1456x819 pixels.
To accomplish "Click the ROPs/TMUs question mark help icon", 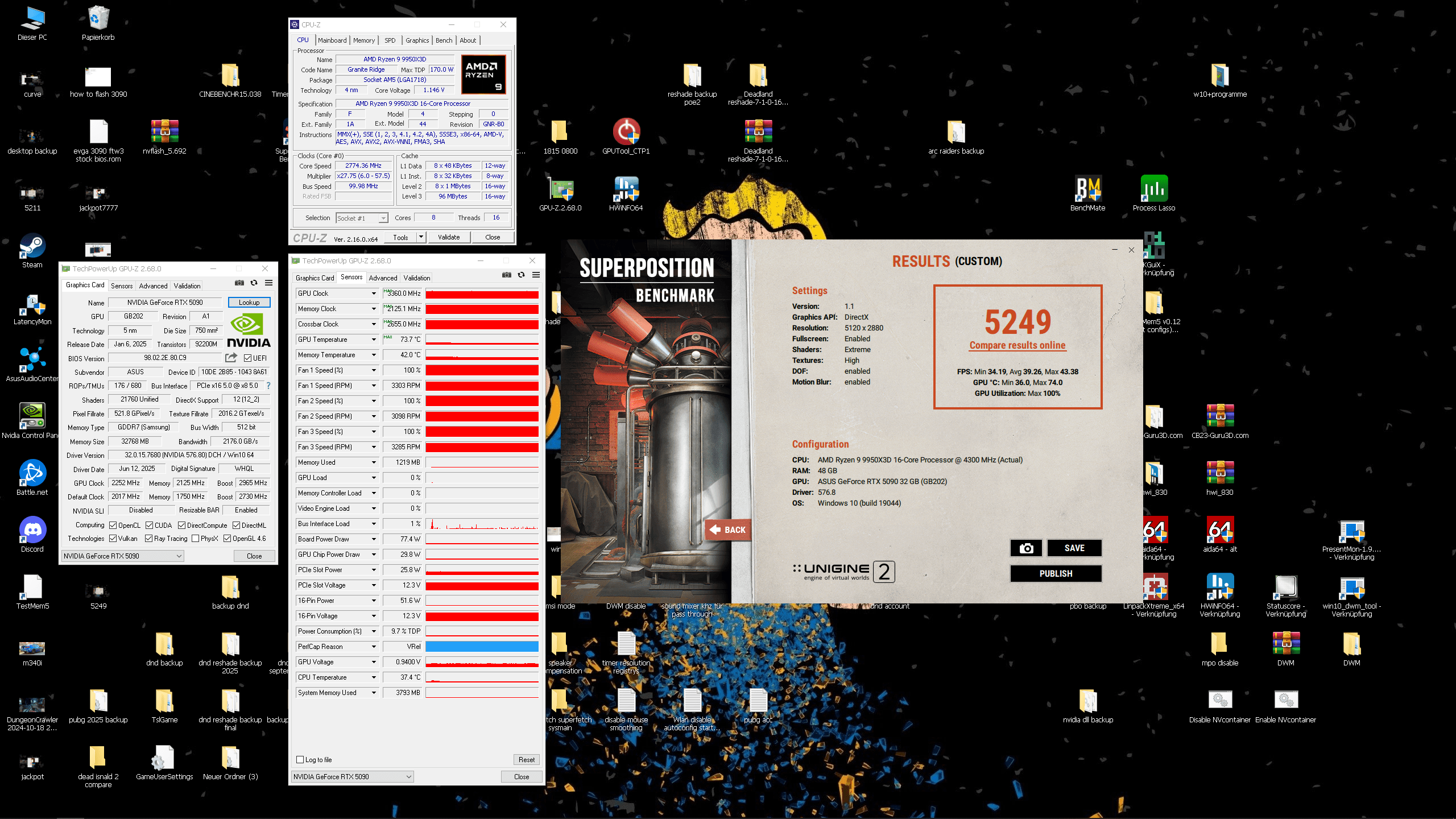I will click(268, 386).
